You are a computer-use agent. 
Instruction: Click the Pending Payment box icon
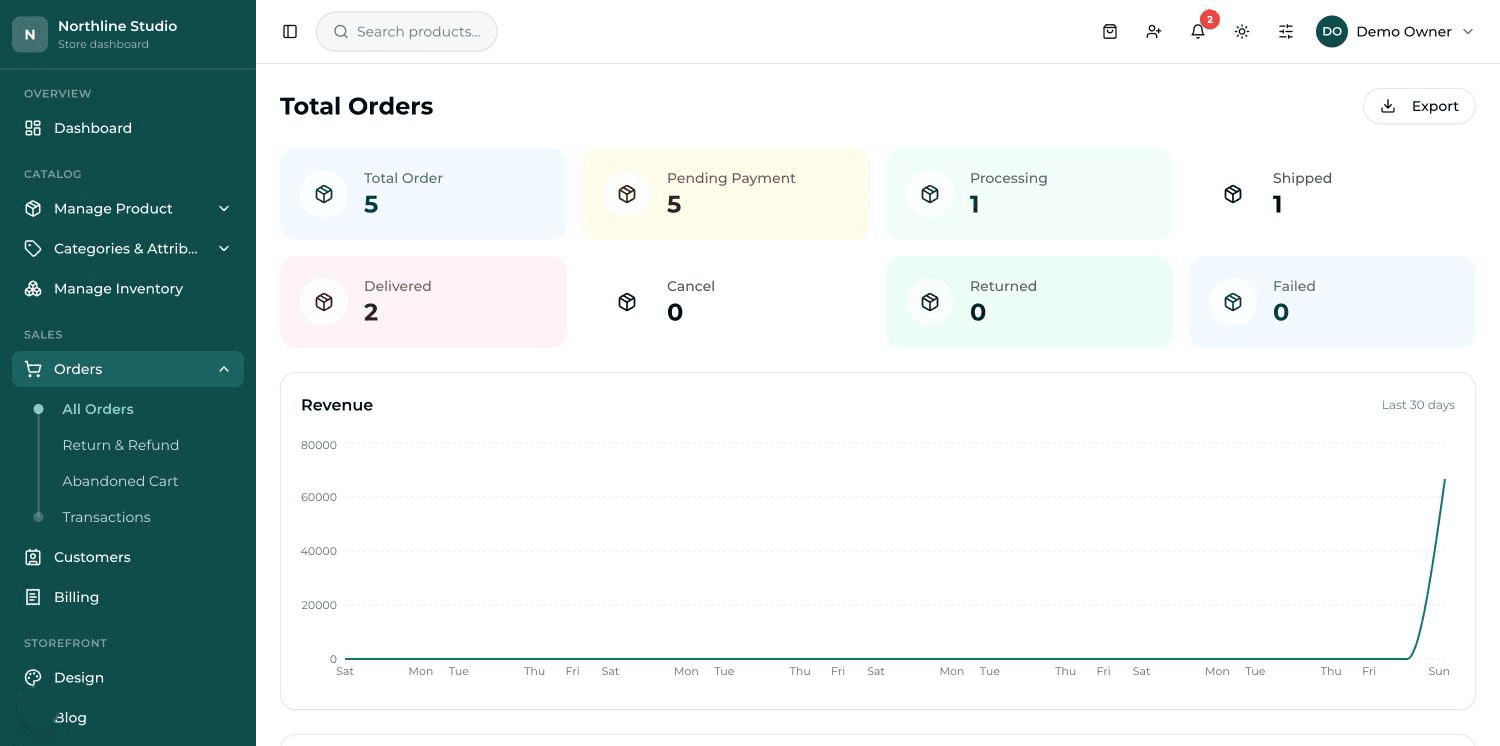tap(627, 194)
